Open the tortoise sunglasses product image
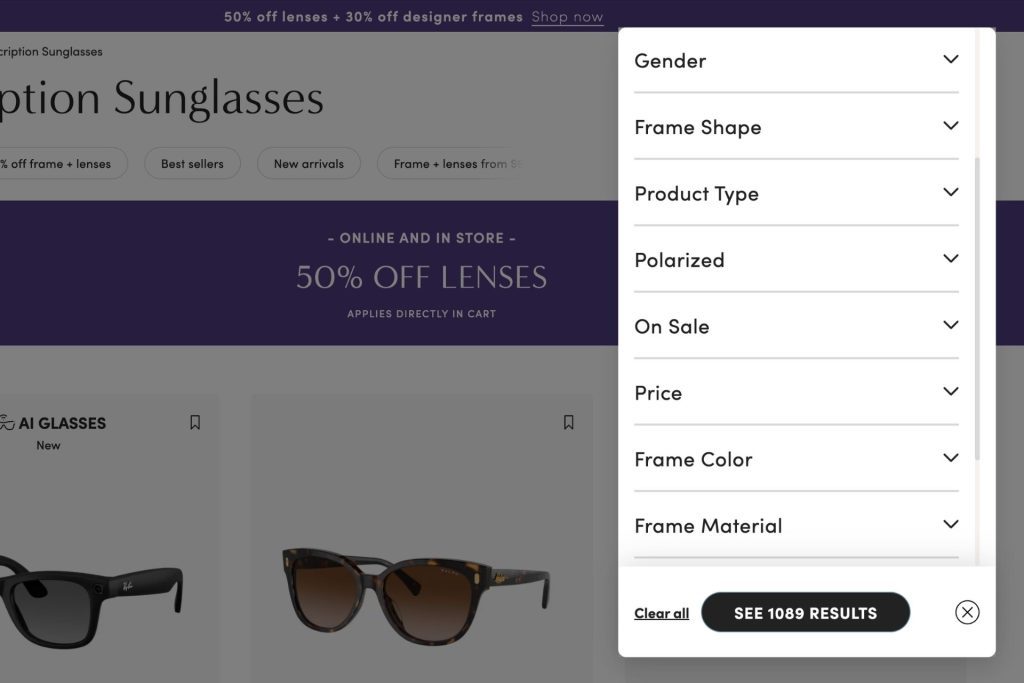The image size is (1024, 683). tap(418, 594)
